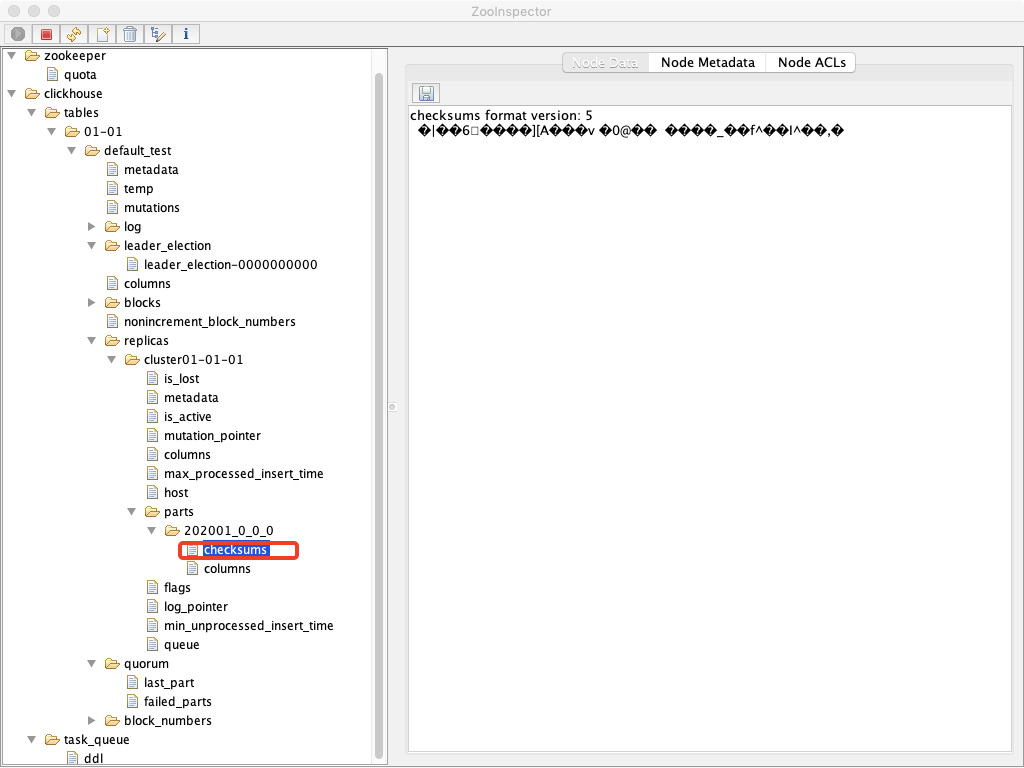Click the file icon beside temp
Image resolution: width=1024 pixels, height=768 pixels.
112,188
